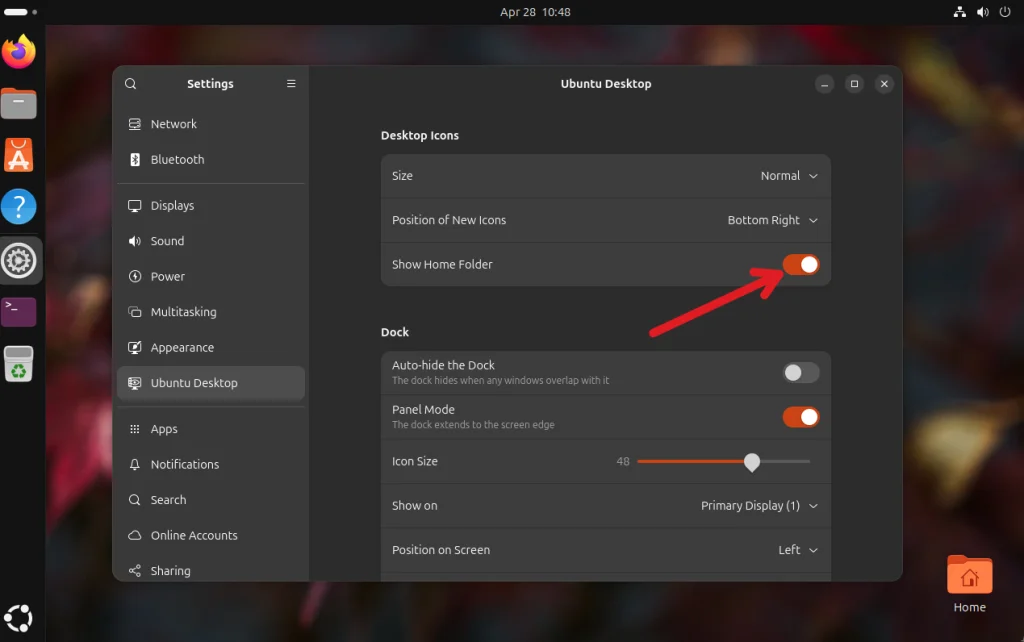The width and height of the screenshot is (1024, 642).
Task: Click the Network icon in sidebar
Action: tap(135, 124)
